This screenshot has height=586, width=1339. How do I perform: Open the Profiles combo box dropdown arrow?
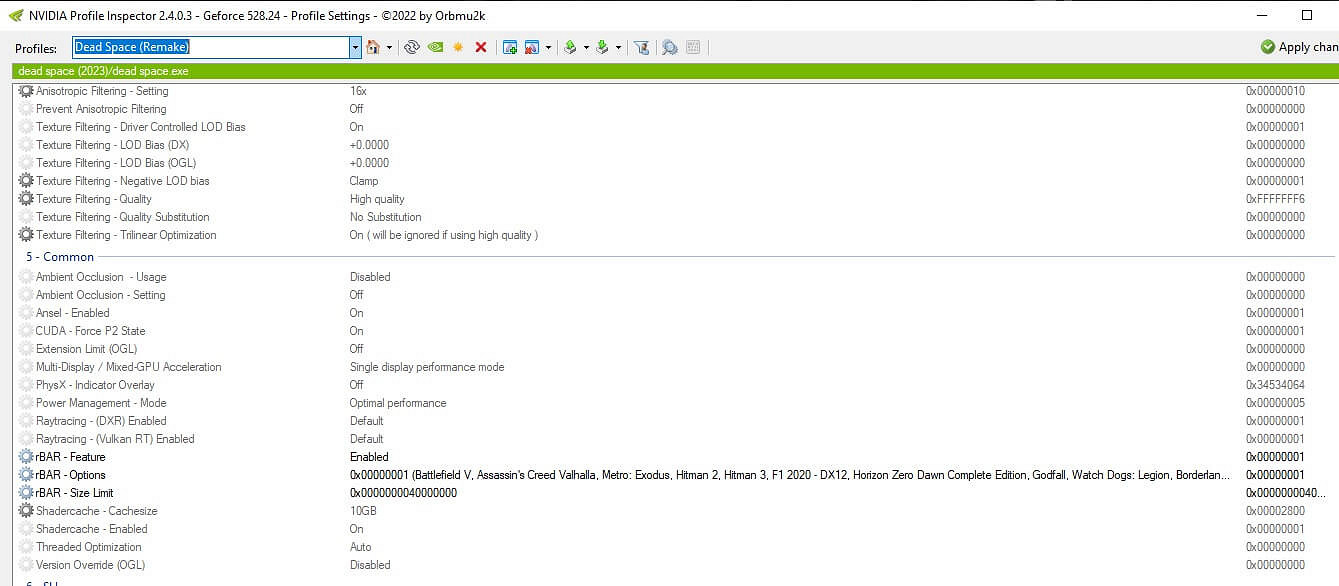(x=355, y=47)
